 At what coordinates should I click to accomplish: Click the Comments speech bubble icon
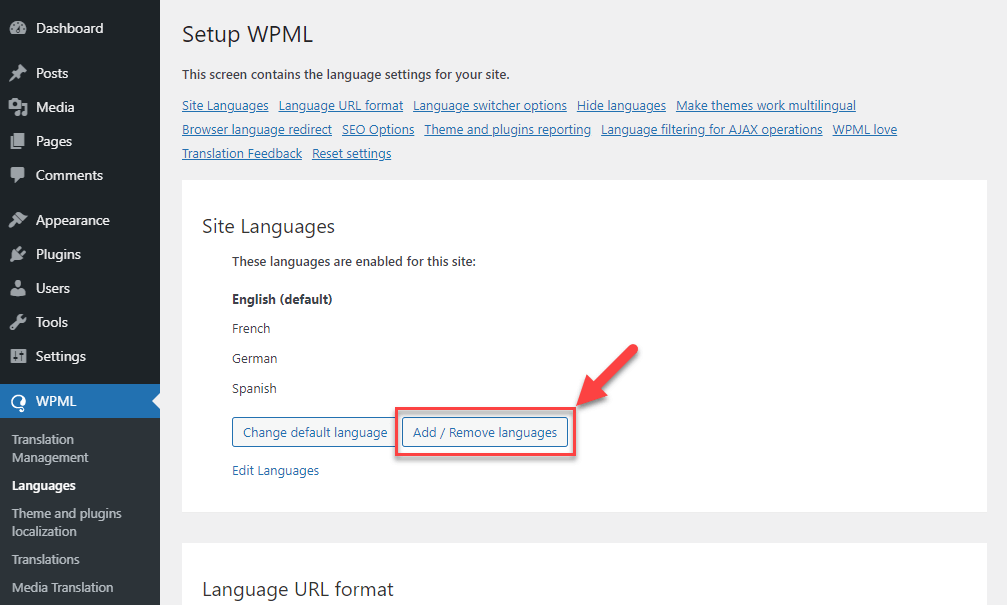click(18, 175)
